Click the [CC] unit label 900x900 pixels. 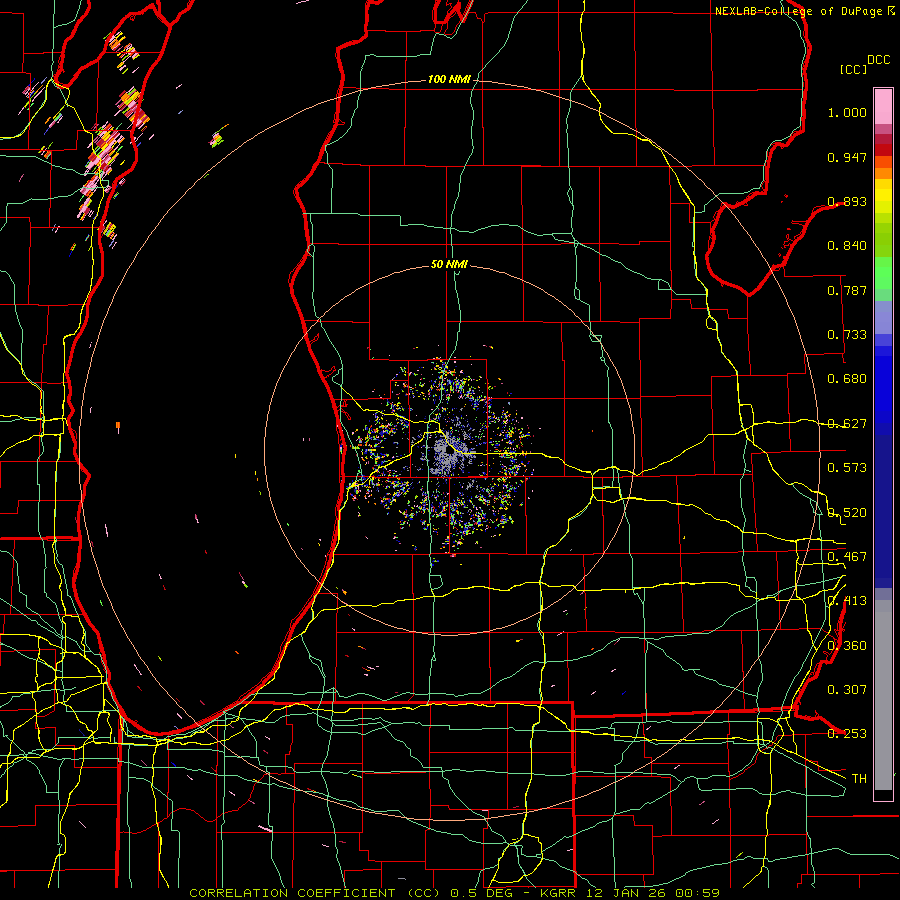point(854,69)
